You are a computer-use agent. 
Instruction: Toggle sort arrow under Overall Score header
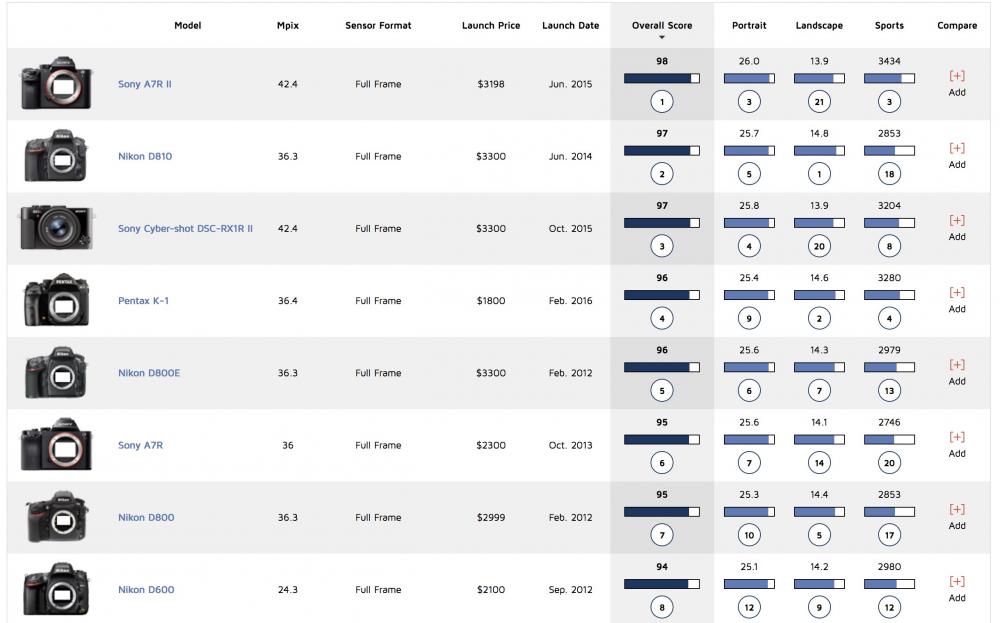point(661,38)
